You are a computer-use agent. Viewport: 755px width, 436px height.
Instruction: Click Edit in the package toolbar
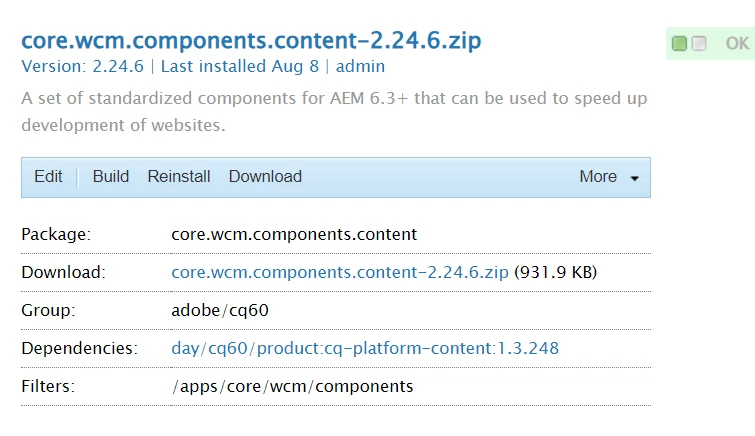48,177
